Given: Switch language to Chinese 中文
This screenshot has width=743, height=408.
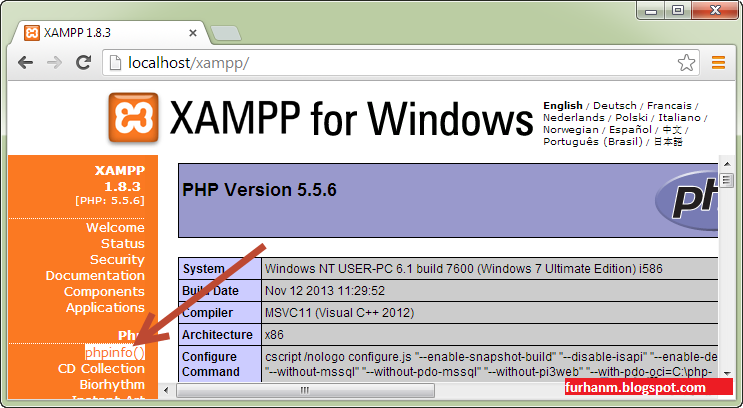Looking at the screenshot, I should click(671, 129).
